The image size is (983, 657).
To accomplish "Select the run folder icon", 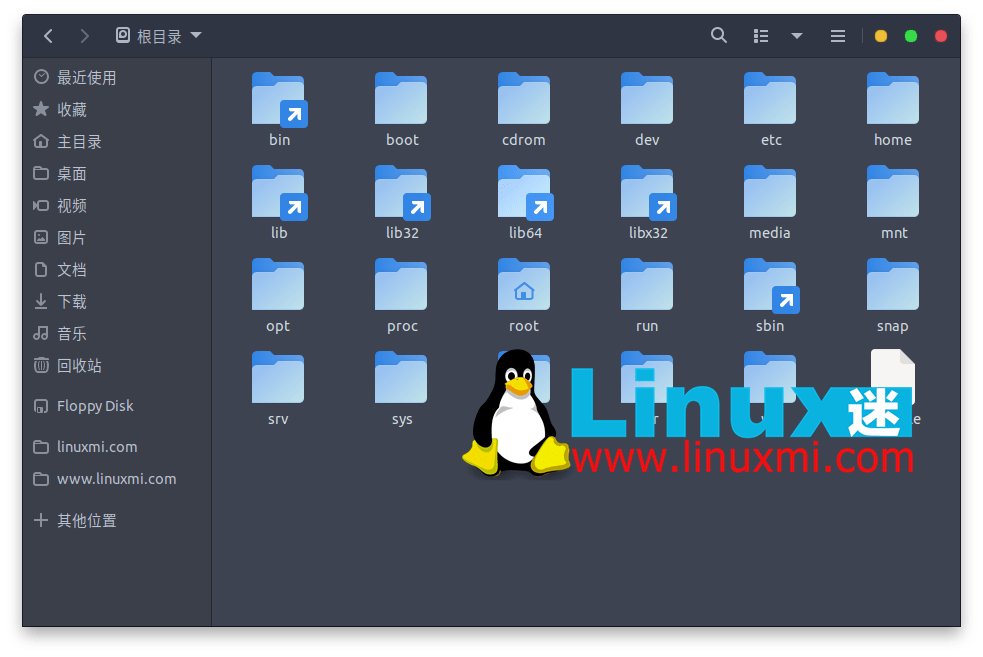I will tap(647, 285).
